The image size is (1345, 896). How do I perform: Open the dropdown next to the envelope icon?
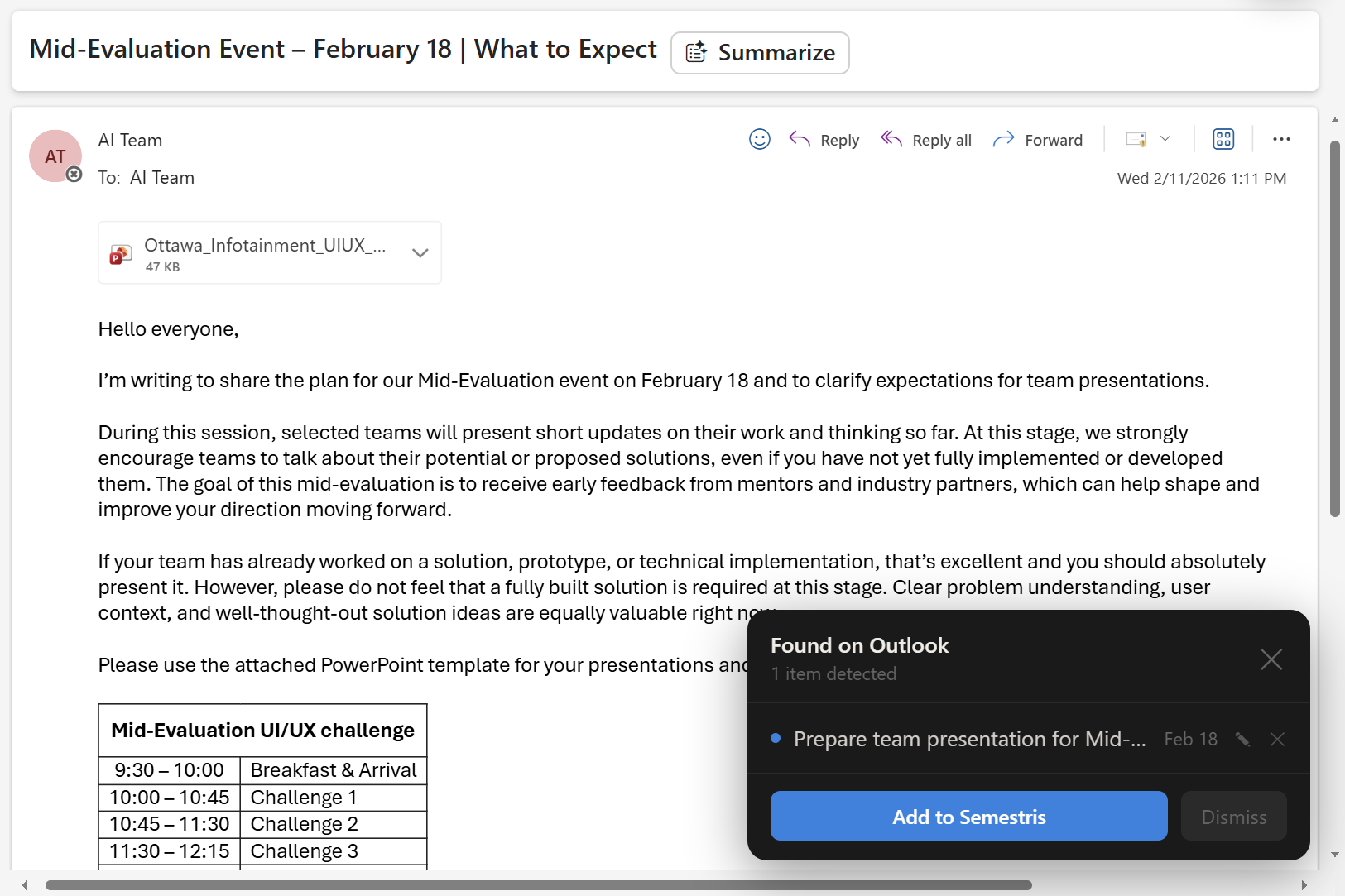coord(1165,139)
